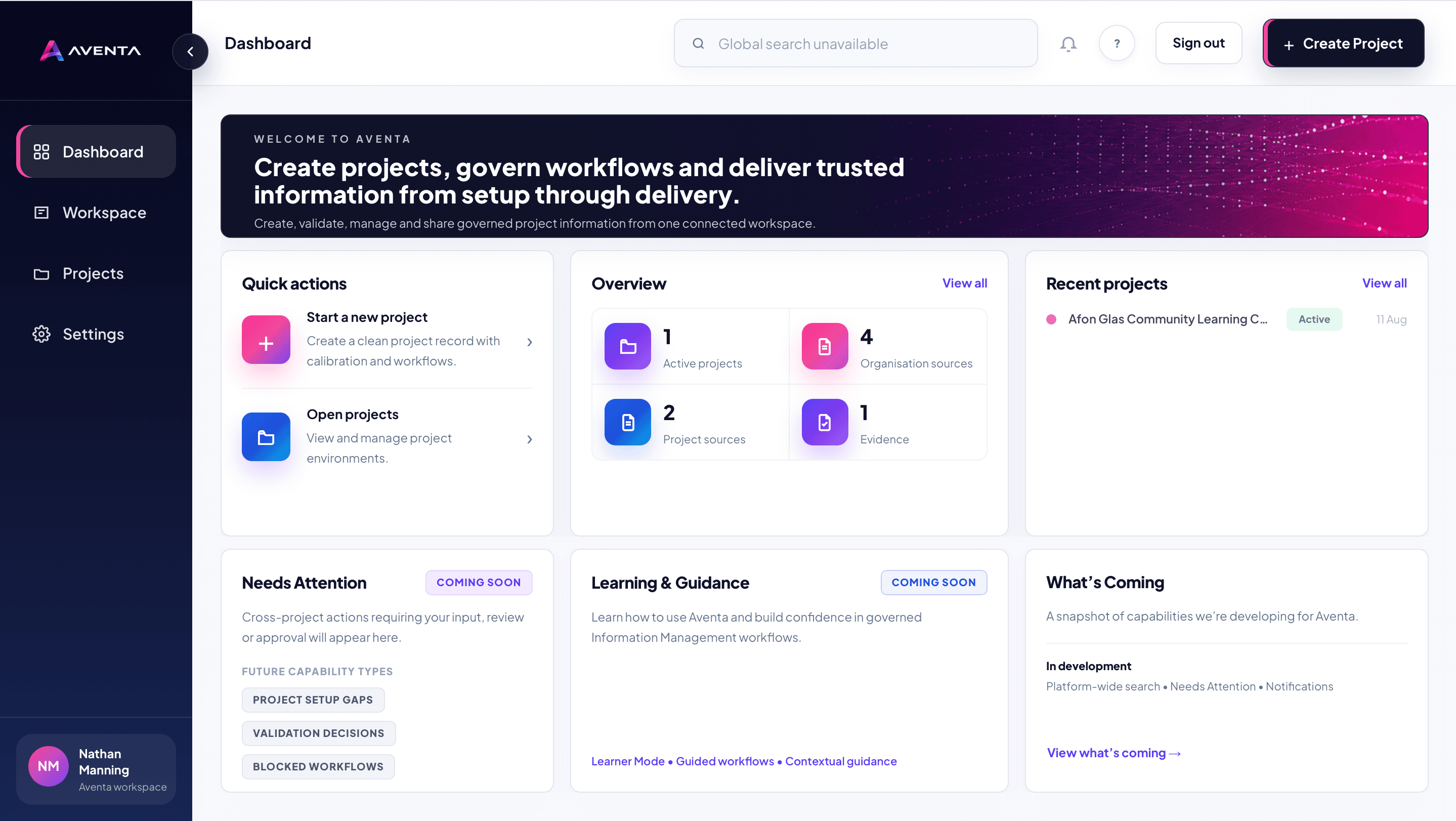This screenshot has height=821, width=1456.
Task: Click View all in the Overview card
Action: coord(964,283)
